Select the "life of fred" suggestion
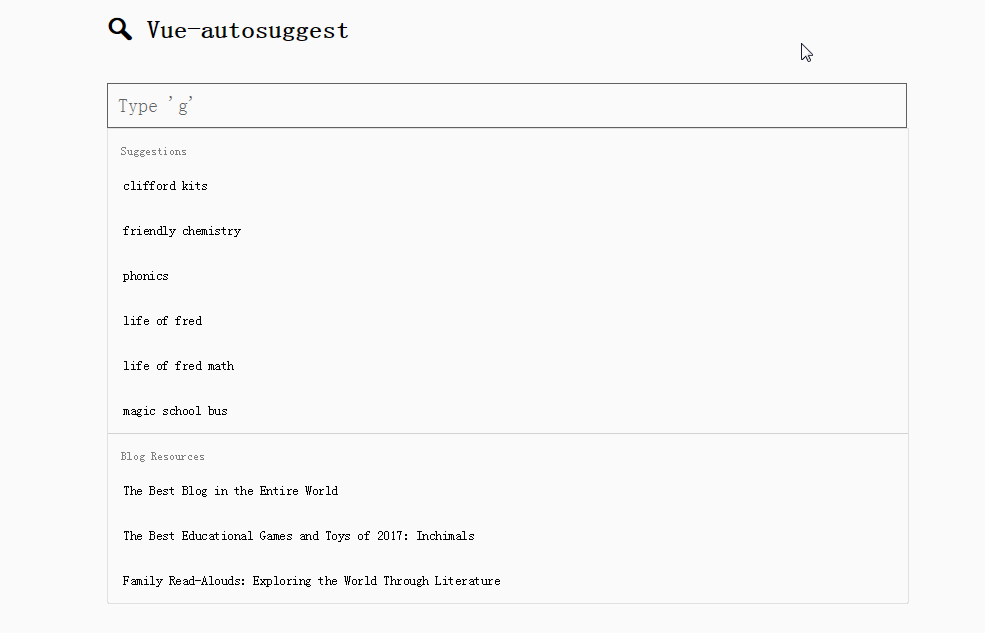The width and height of the screenshot is (985, 633). coord(162,321)
